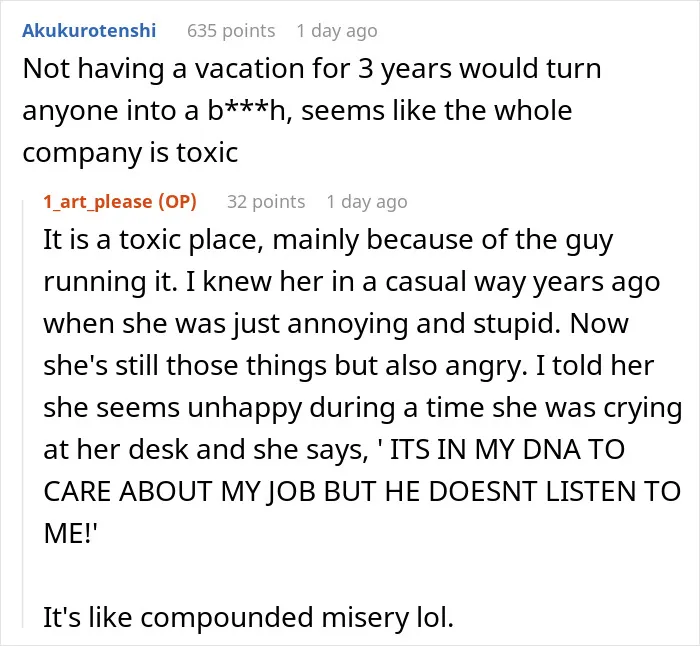The height and width of the screenshot is (646, 700).
Task: Open Akukurotenshi's user profile
Action: coord(89,31)
